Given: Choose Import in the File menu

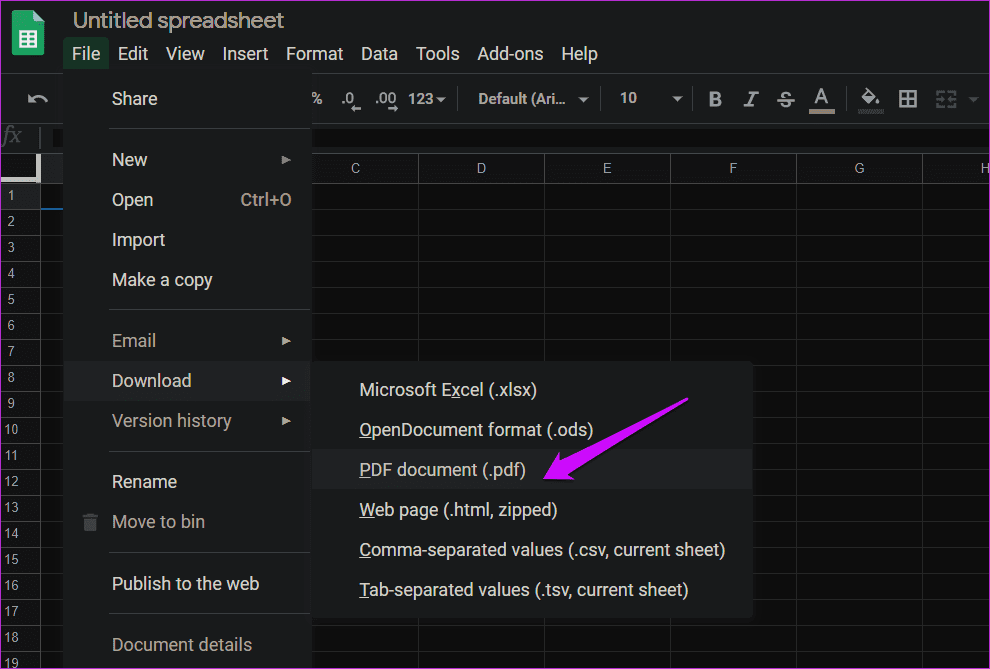Looking at the screenshot, I should tap(187, 240).
